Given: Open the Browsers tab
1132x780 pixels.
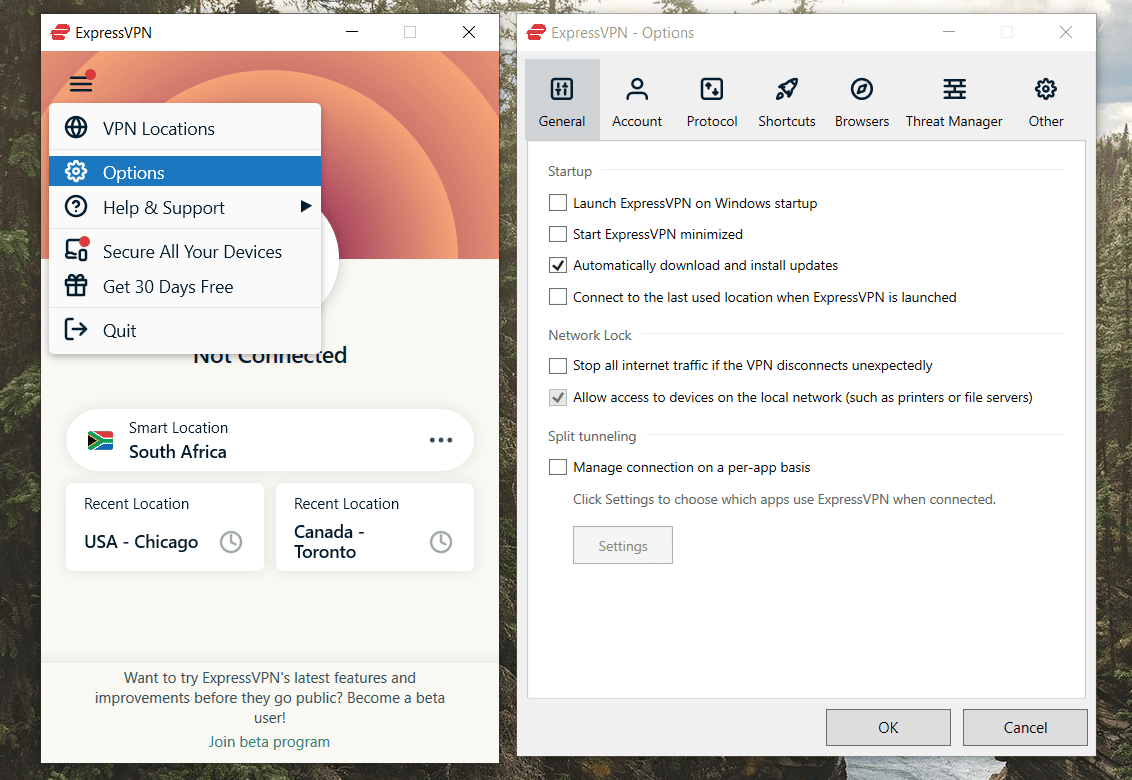Looking at the screenshot, I should click(x=862, y=100).
